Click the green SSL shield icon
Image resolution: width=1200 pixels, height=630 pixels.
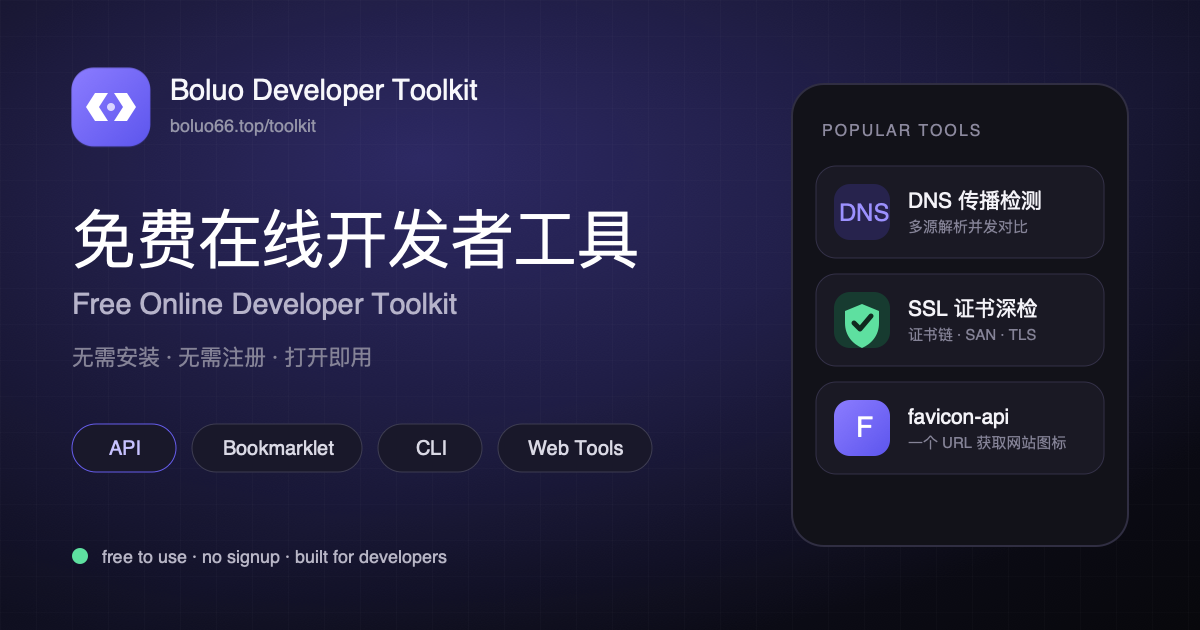pos(862,320)
